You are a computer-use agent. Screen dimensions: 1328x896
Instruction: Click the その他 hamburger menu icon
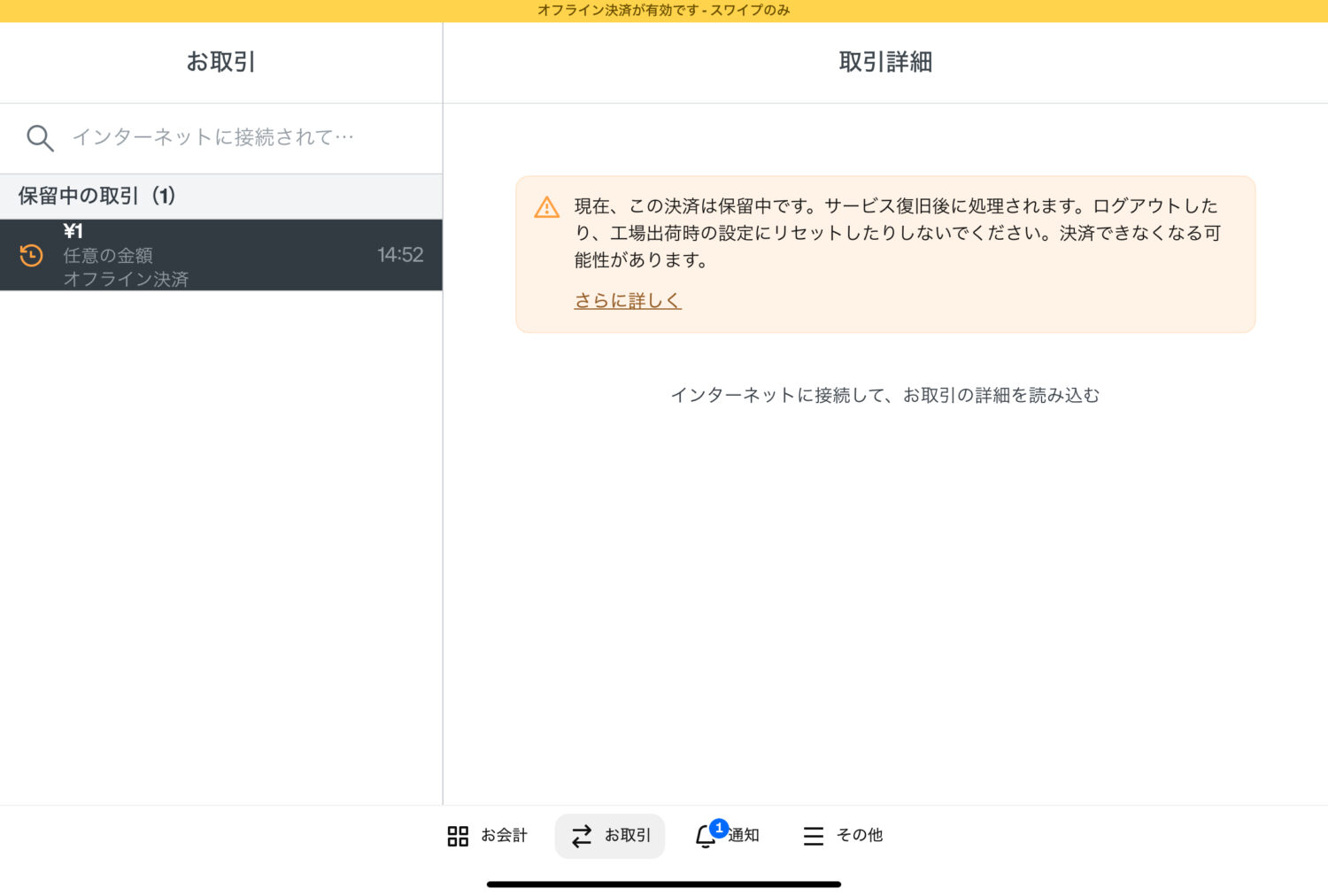point(814,836)
